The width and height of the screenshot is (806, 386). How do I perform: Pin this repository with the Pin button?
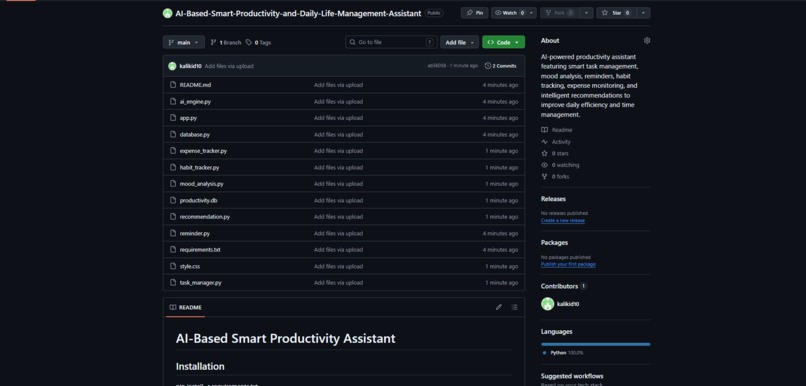tap(474, 13)
